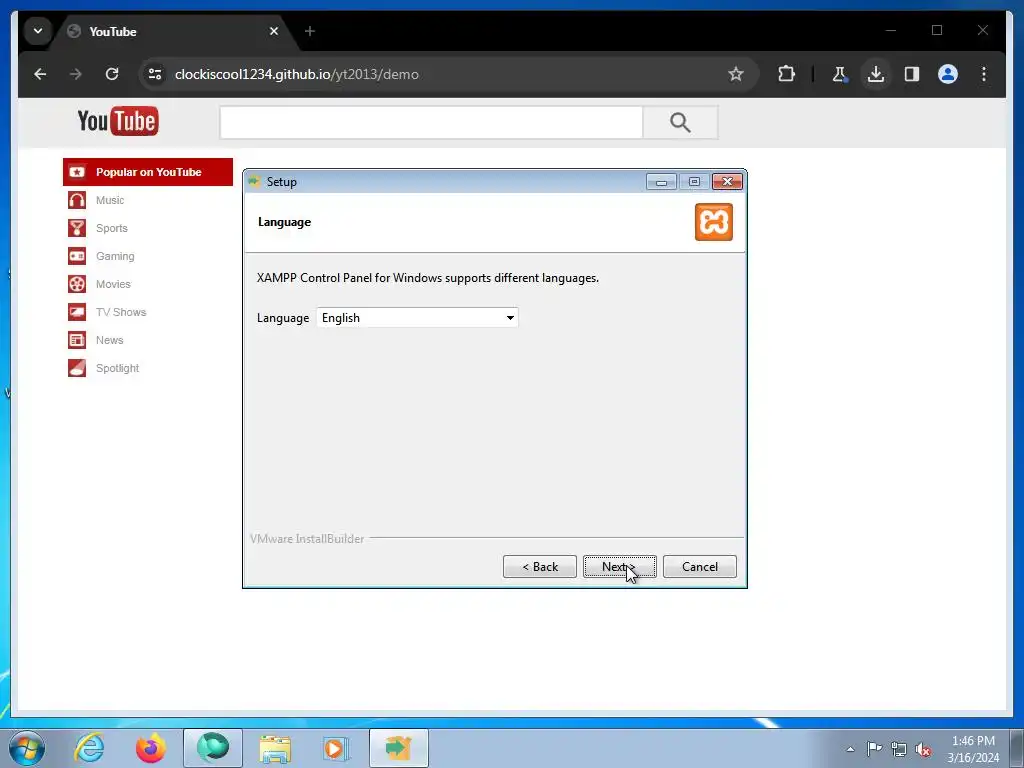Click the XAMPP orange logo icon
This screenshot has height=768, width=1024.
(713, 222)
